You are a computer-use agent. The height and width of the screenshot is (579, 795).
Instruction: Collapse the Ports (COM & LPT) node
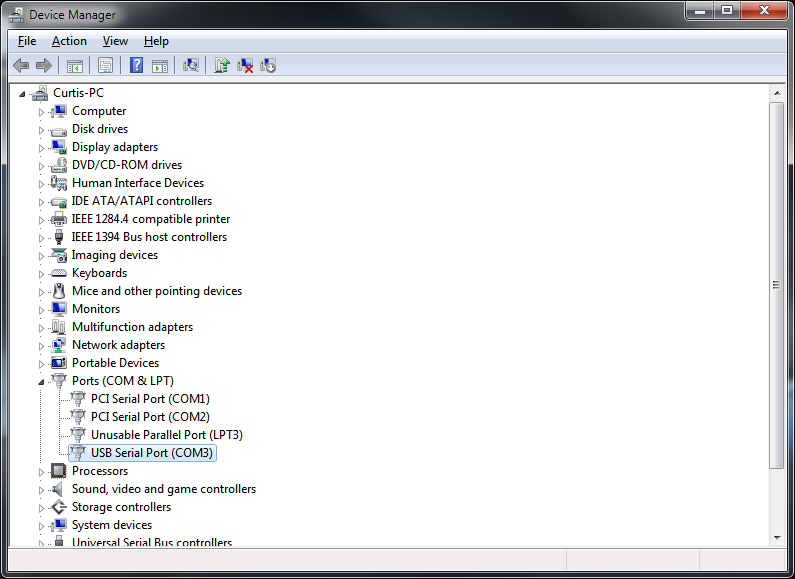42,381
